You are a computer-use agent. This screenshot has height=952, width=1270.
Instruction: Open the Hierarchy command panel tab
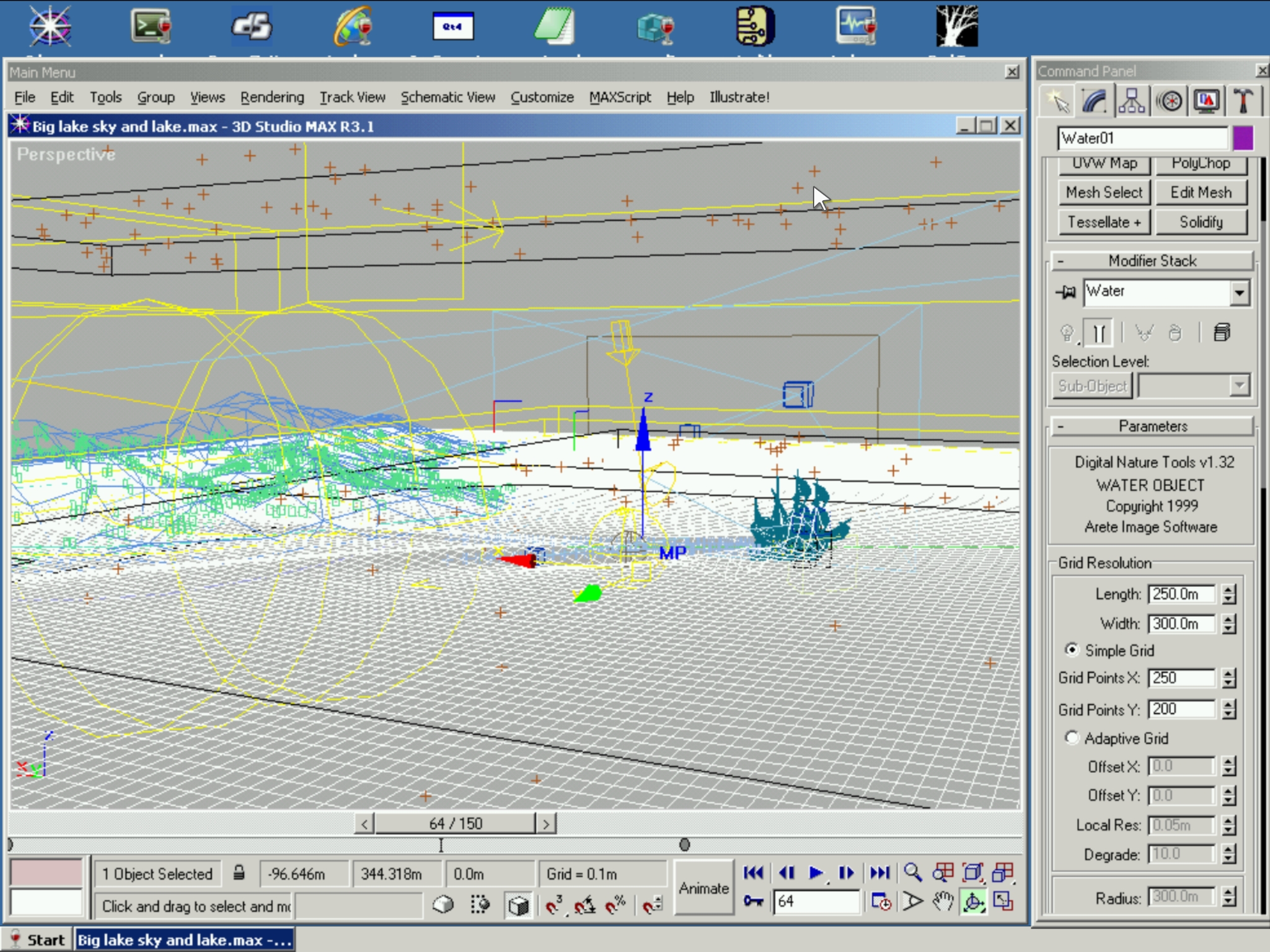point(1132,101)
